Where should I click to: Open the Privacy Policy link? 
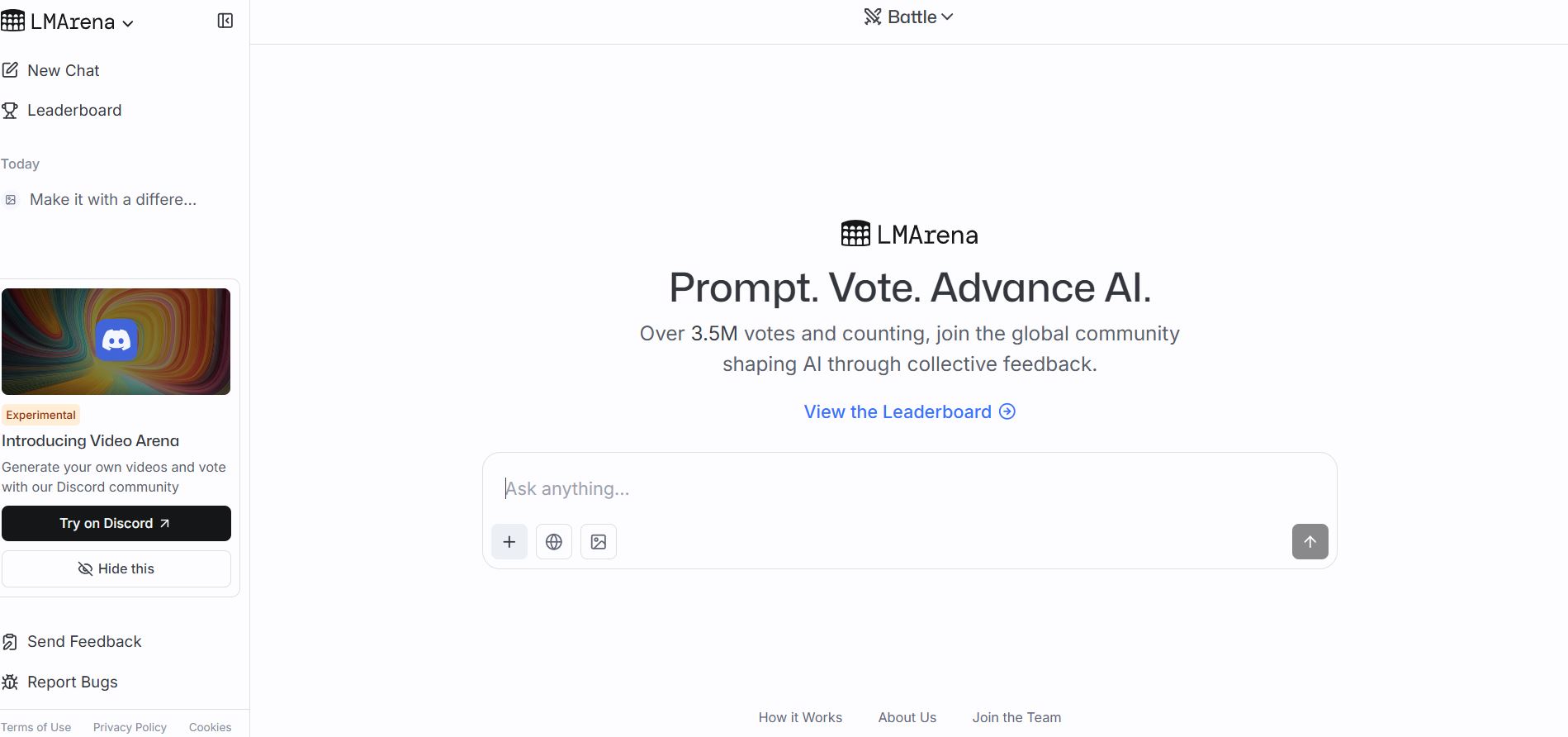point(130,727)
